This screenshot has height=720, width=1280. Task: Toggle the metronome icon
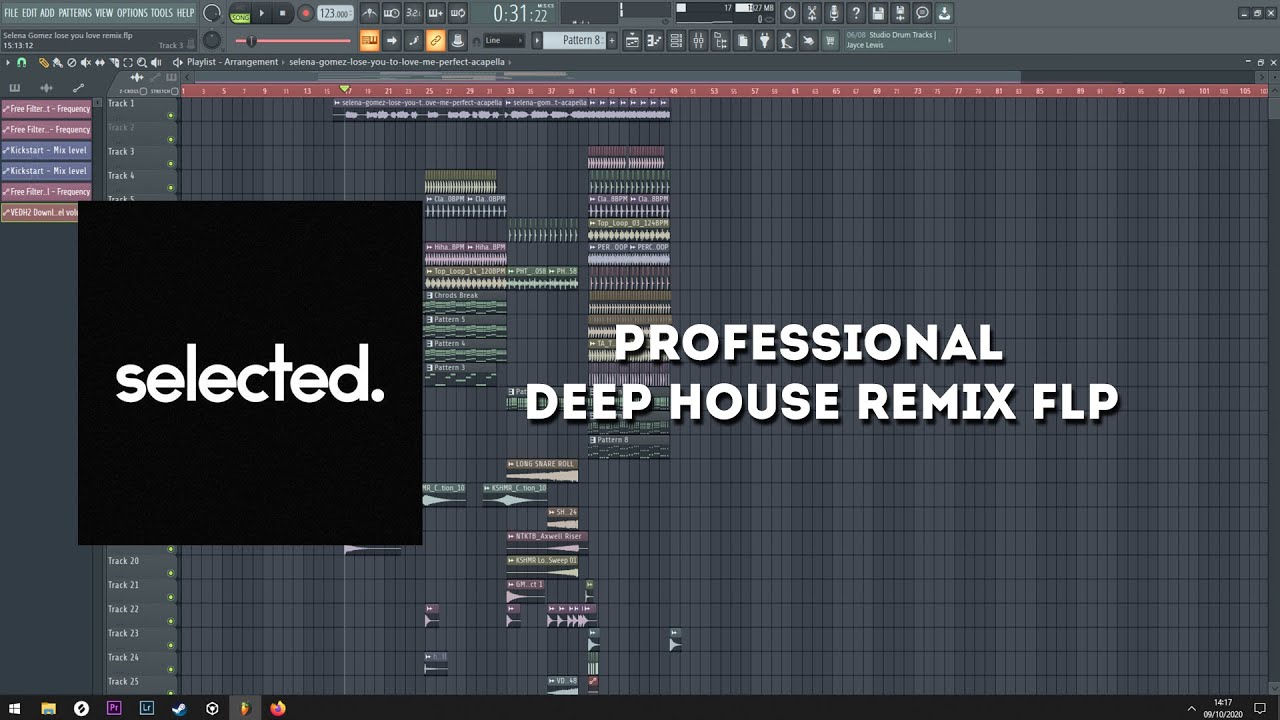370,13
